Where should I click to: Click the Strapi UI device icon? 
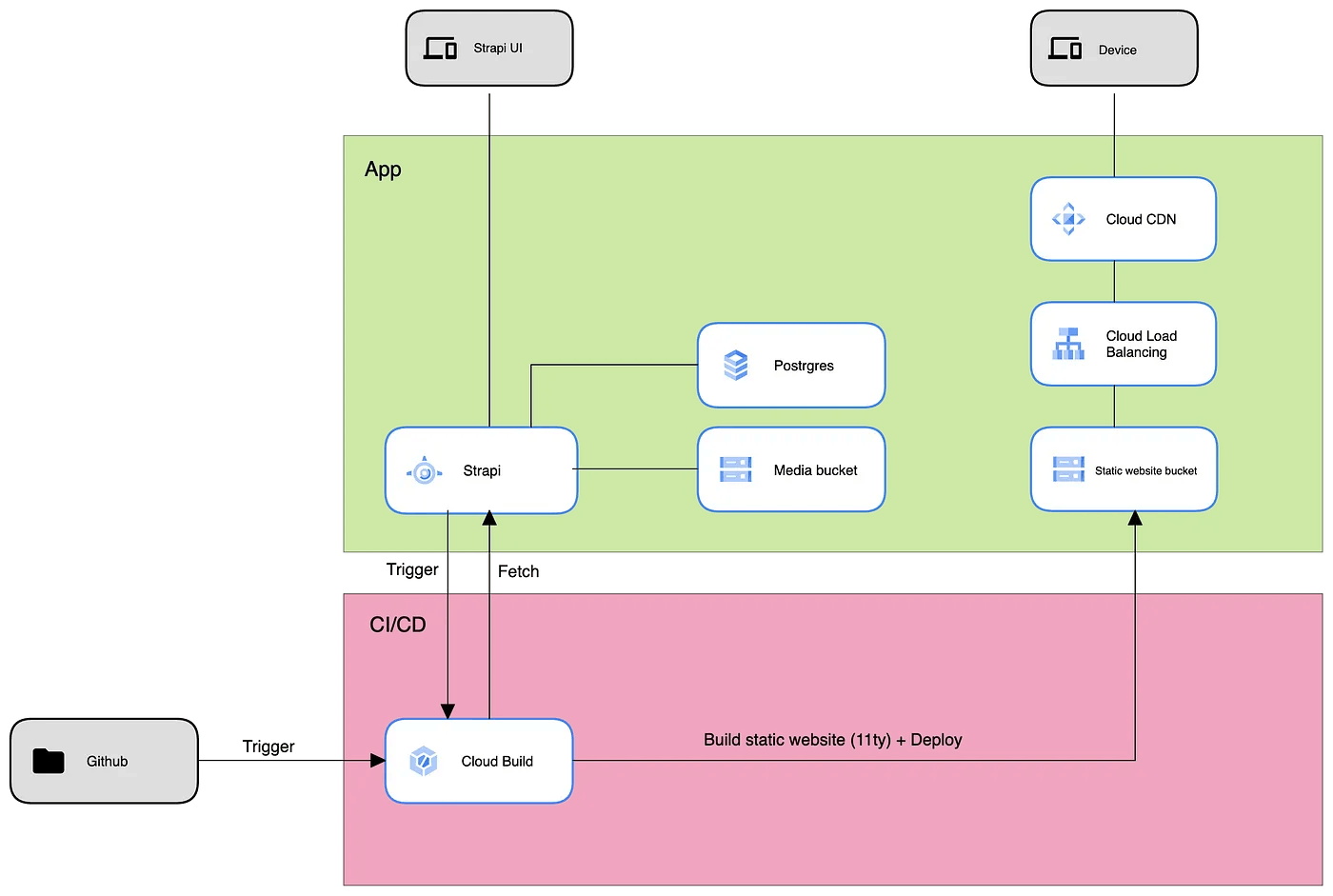click(x=440, y=48)
